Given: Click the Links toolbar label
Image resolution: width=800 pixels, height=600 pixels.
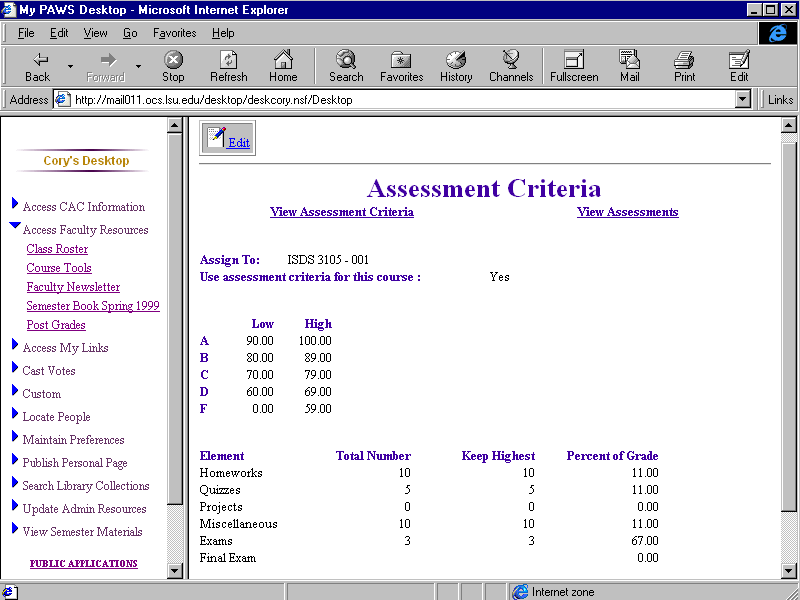Looking at the screenshot, I should coord(780,99).
